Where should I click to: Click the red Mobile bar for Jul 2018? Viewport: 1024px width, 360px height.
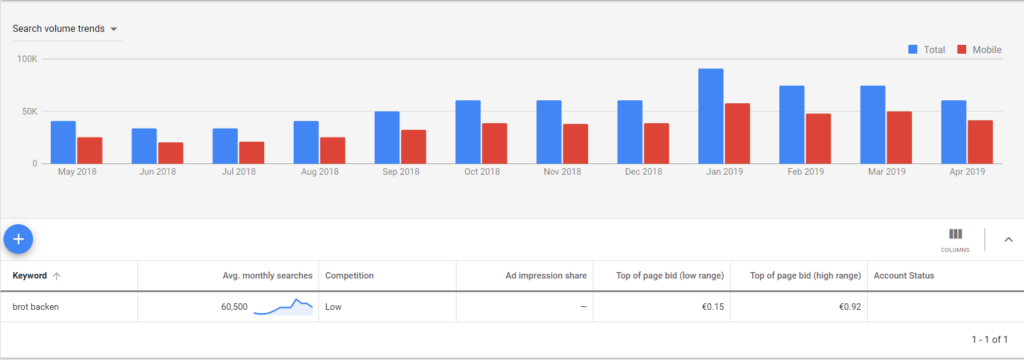pos(251,153)
